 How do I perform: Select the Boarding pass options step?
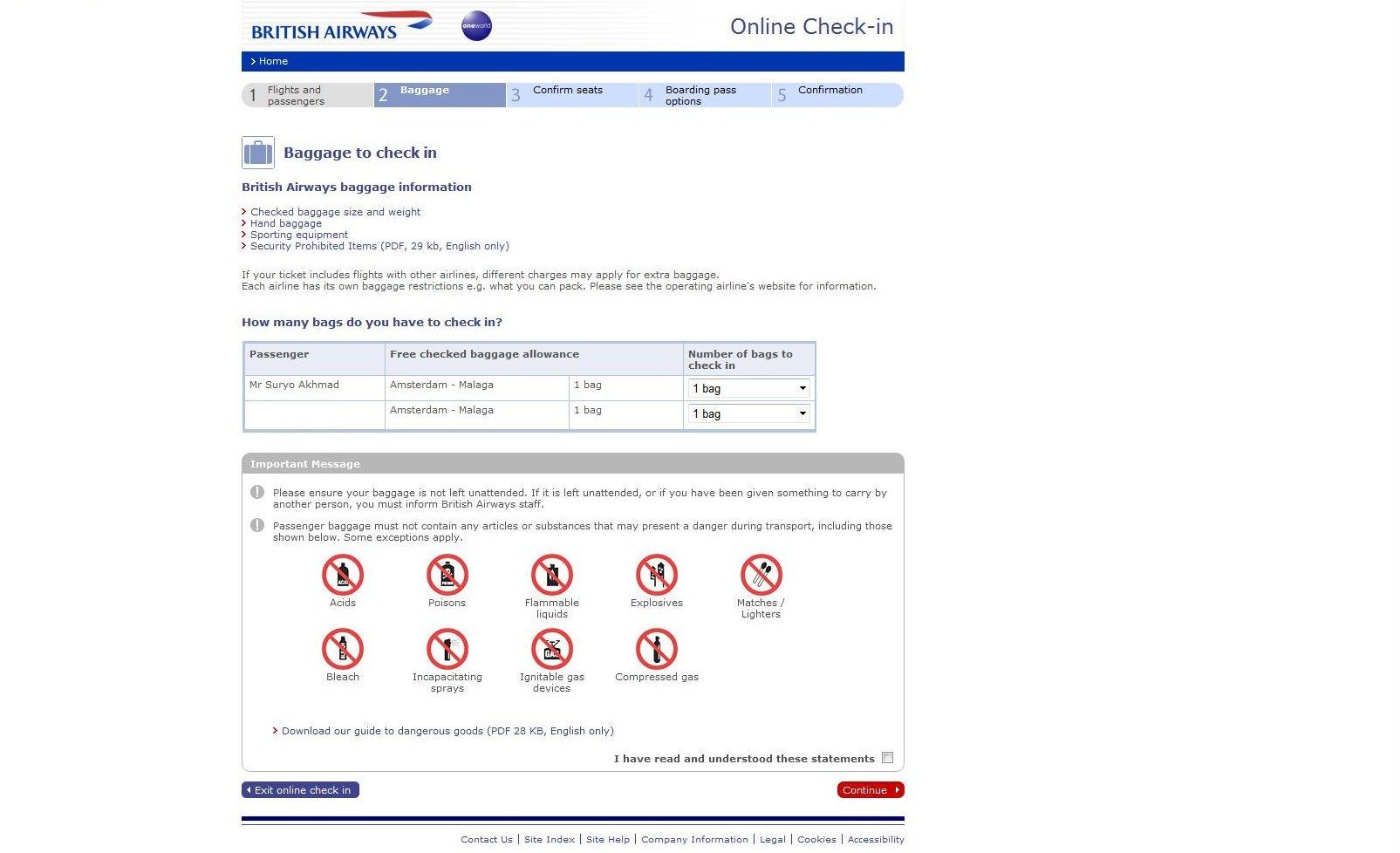pos(700,95)
